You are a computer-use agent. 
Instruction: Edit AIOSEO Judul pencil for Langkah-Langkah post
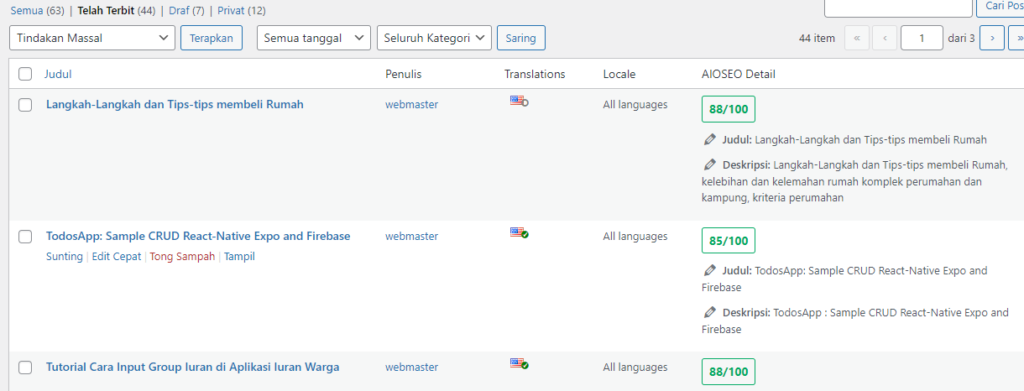710,140
